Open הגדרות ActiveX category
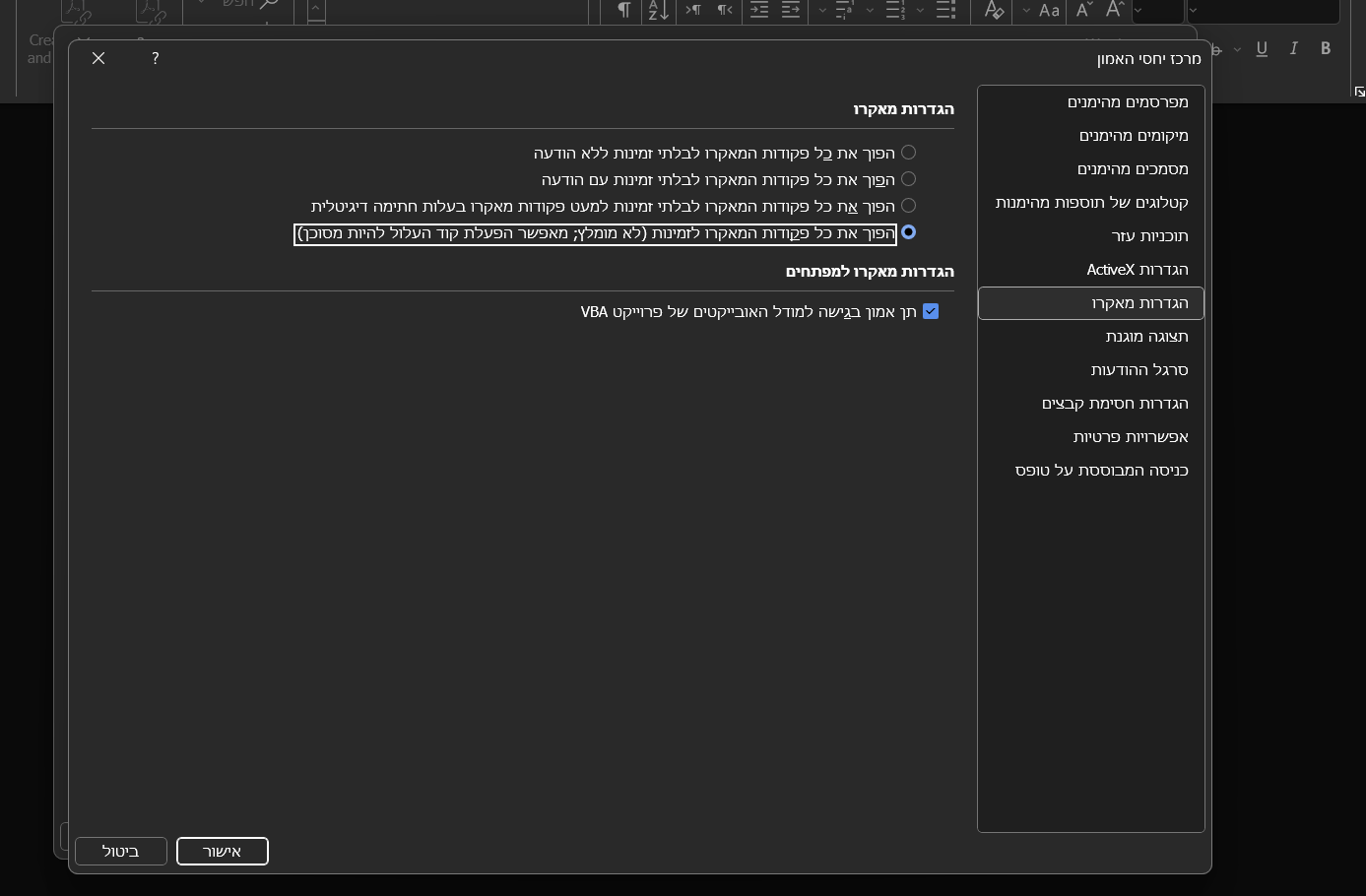Viewport: 1366px width, 896px height. point(1091,270)
